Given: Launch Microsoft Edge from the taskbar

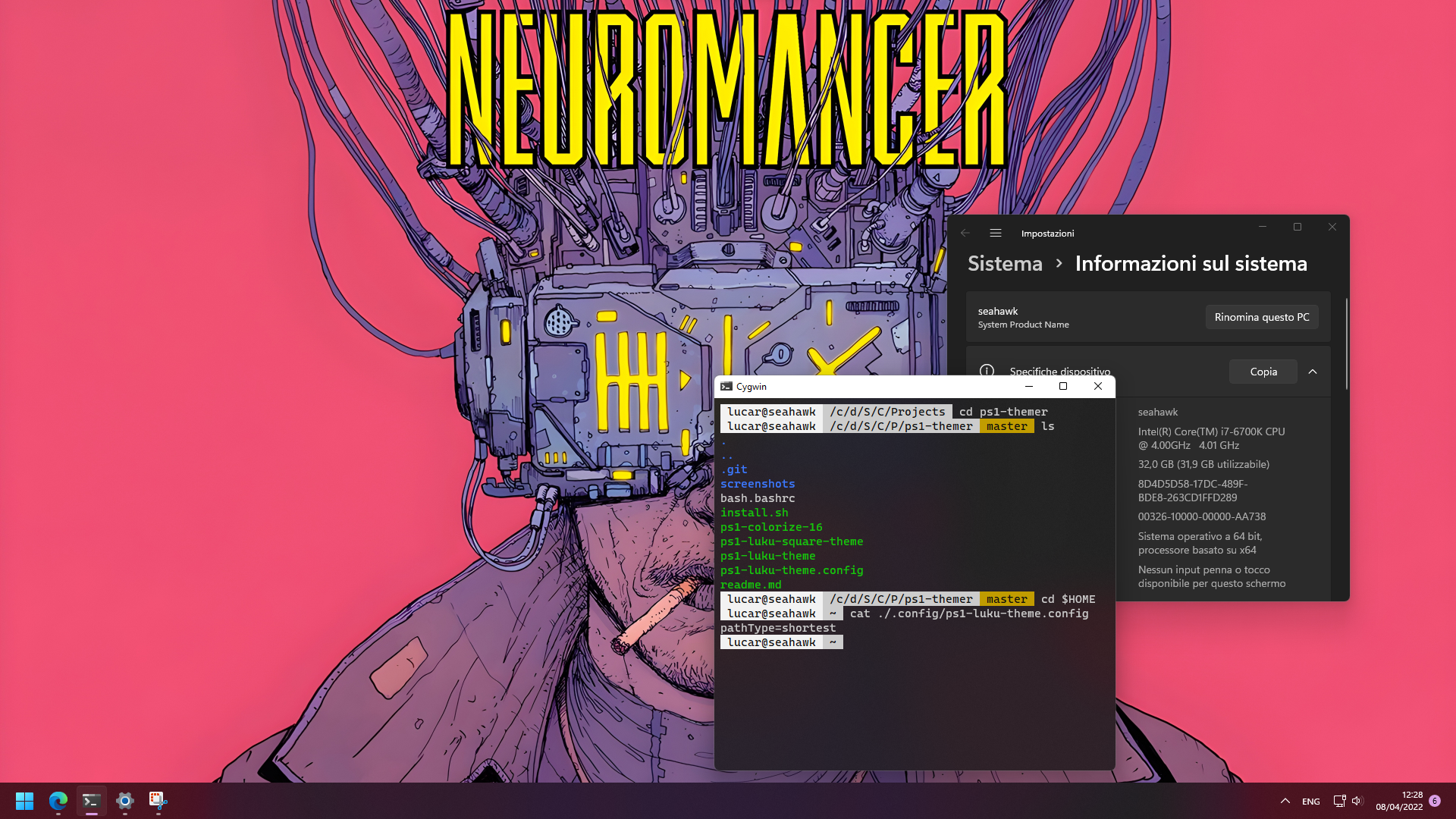Looking at the screenshot, I should click(x=58, y=801).
